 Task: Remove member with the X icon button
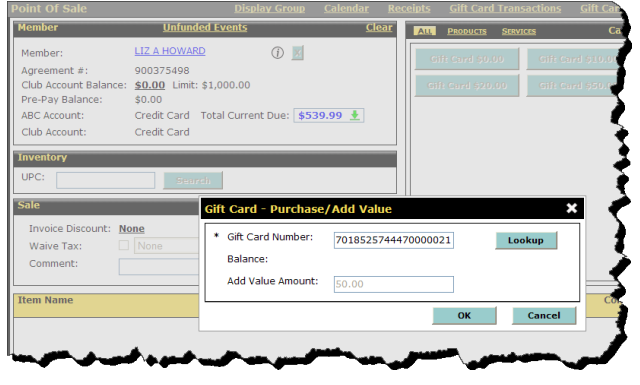pos(298,53)
